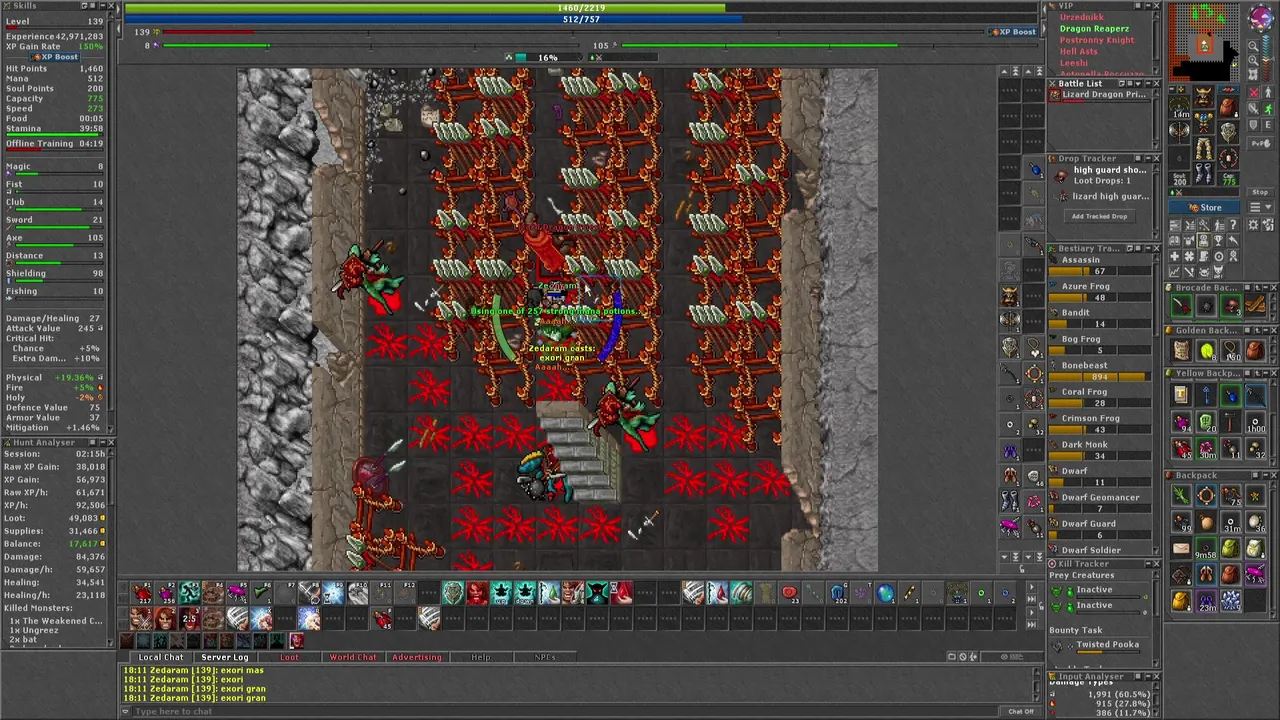Collapse the Drop Tracker panel
1280x720 pixels.
pos(1148,158)
